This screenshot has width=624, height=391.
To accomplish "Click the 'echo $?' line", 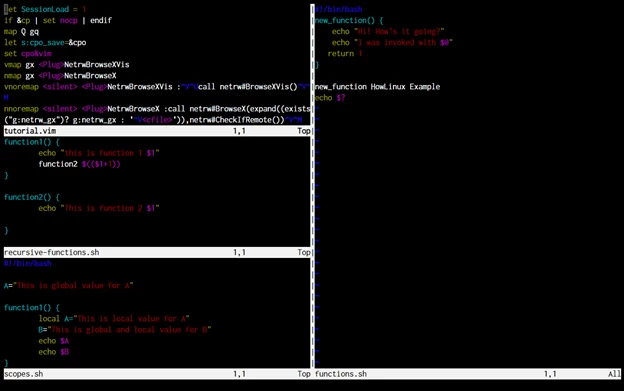I will tap(330, 98).
